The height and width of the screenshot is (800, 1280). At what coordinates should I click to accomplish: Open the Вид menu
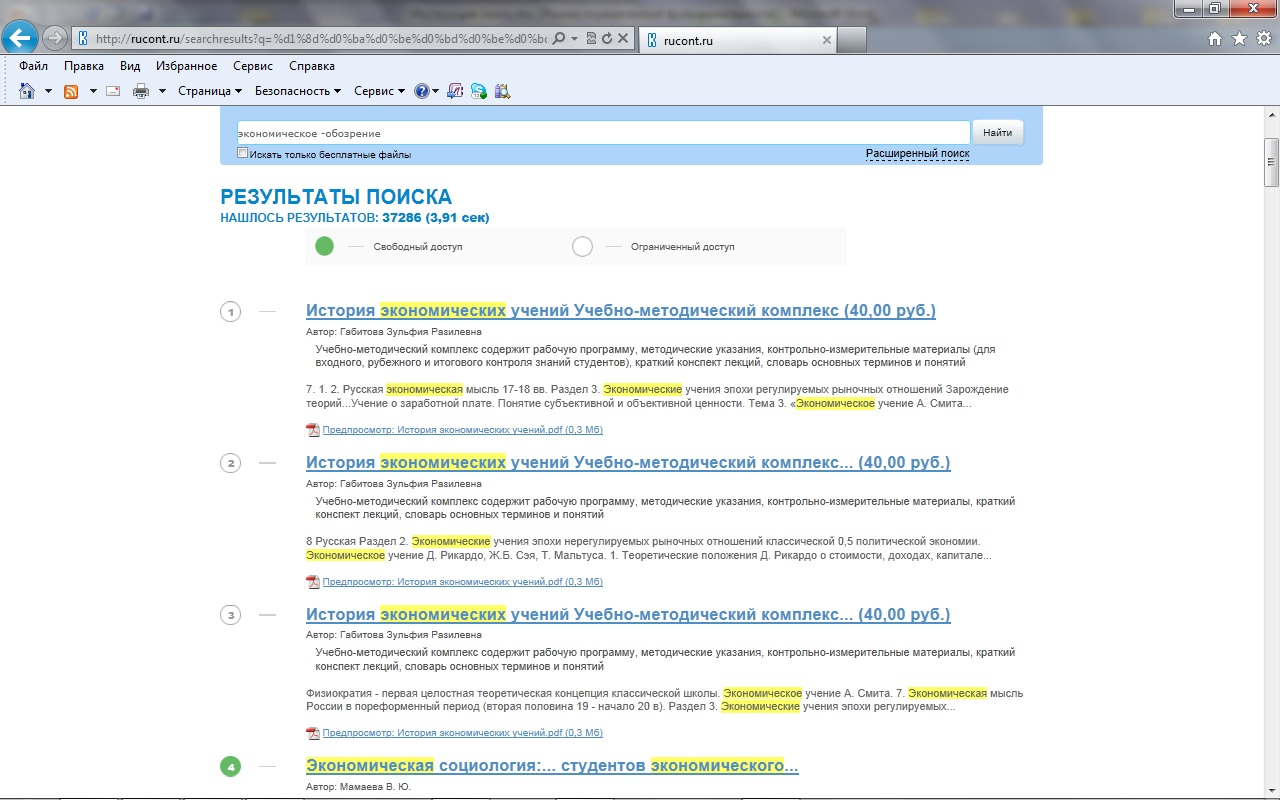130,66
